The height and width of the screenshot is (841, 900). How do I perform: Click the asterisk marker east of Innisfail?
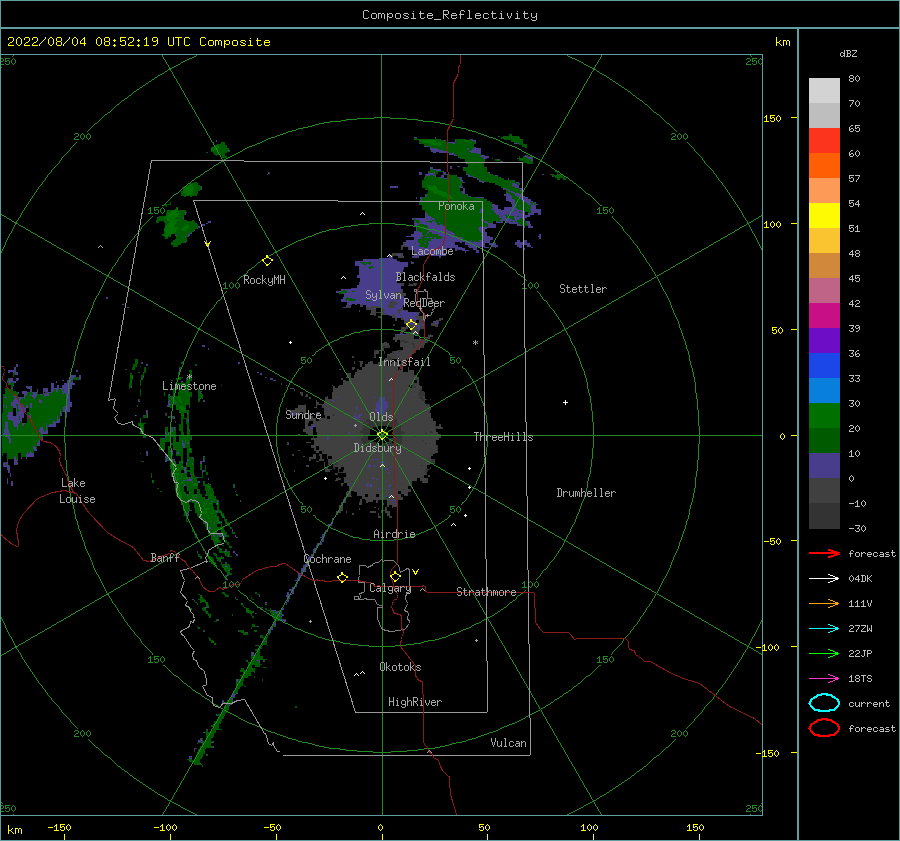click(475, 343)
